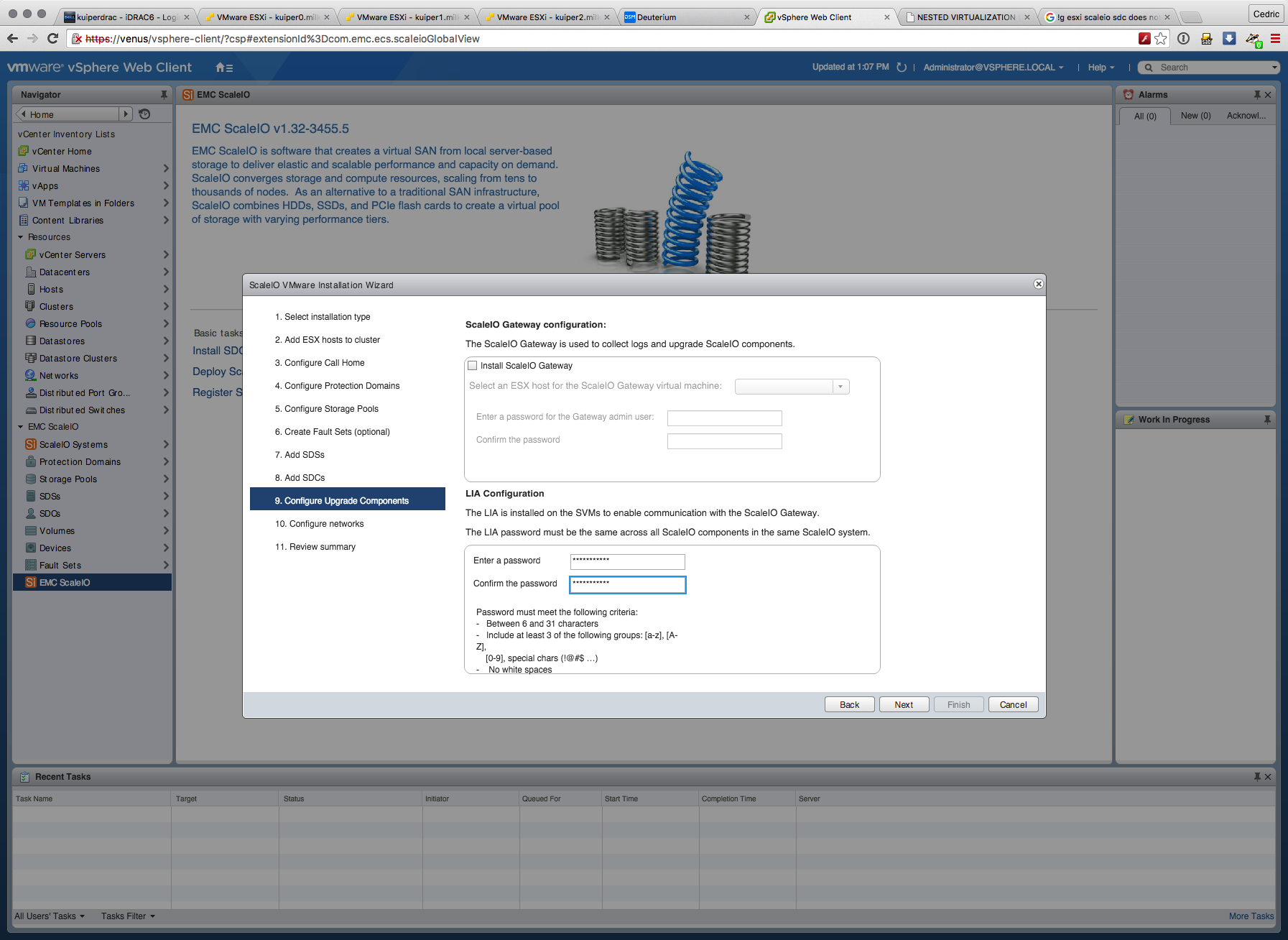Click the vSphere home menu icon
1288x940 pixels.
(223, 68)
